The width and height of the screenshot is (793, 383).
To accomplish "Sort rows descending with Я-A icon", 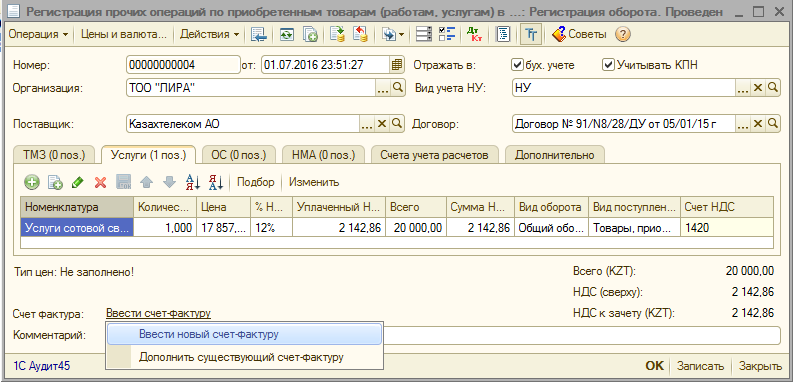I will click(x=215, y=182).
